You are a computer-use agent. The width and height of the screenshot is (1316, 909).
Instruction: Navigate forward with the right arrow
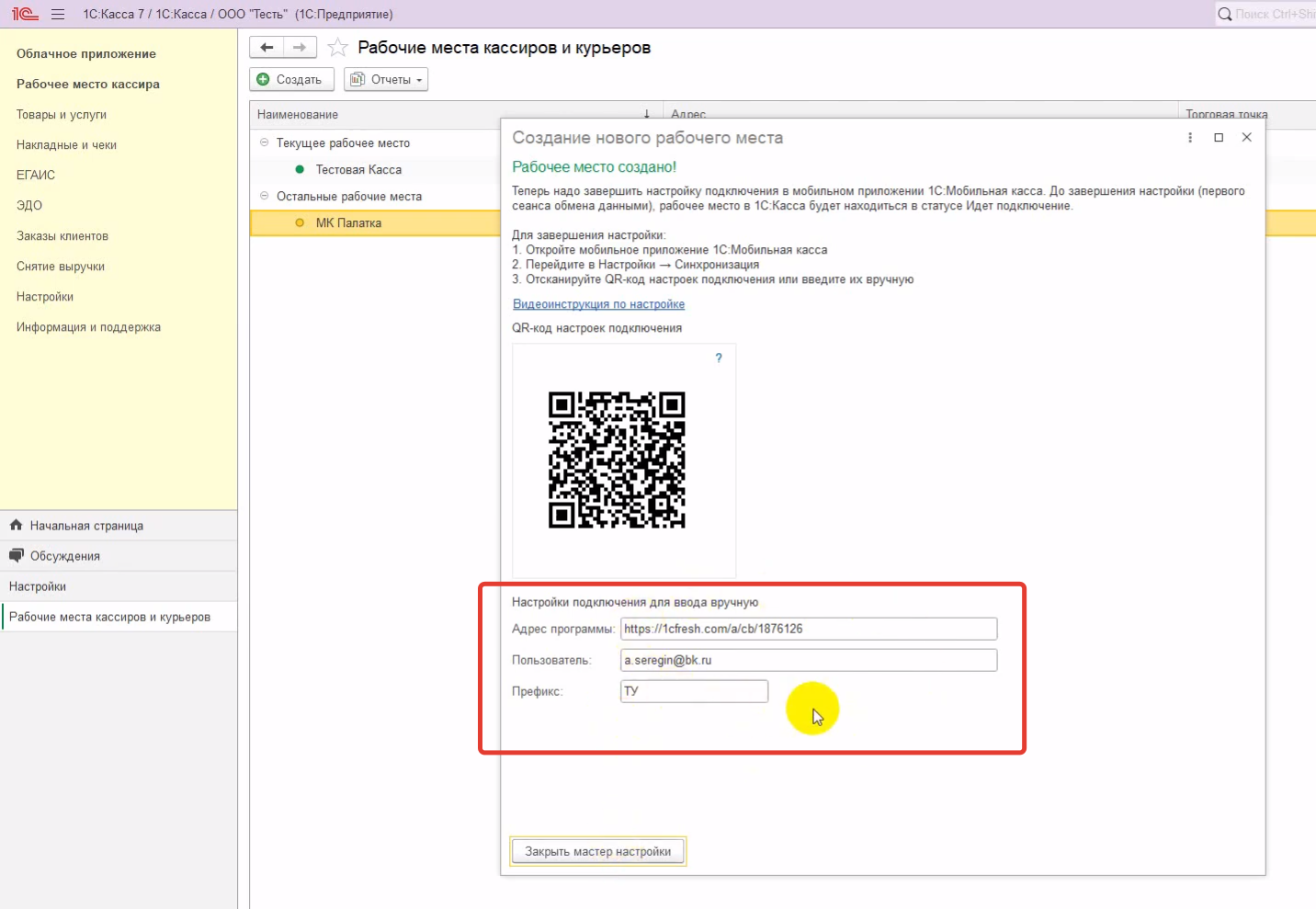coord(300,47)
